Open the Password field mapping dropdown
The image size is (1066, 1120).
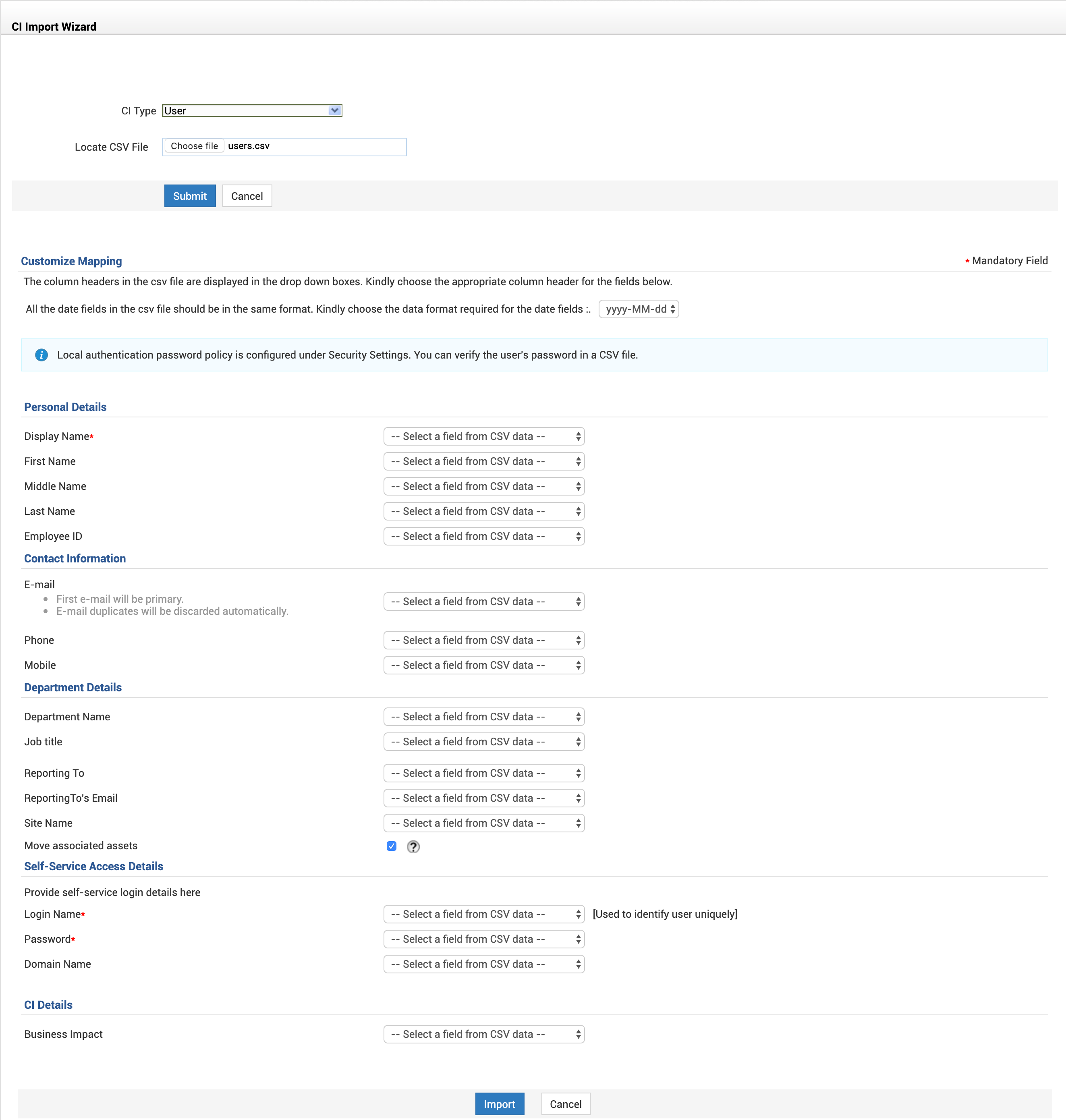(483, 939)
